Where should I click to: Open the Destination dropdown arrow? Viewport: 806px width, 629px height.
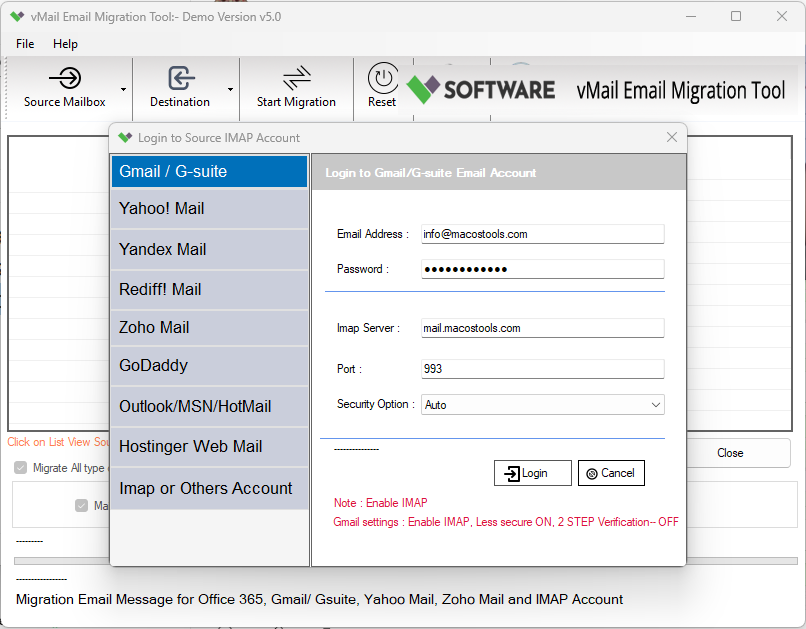[x=230, y=89]
